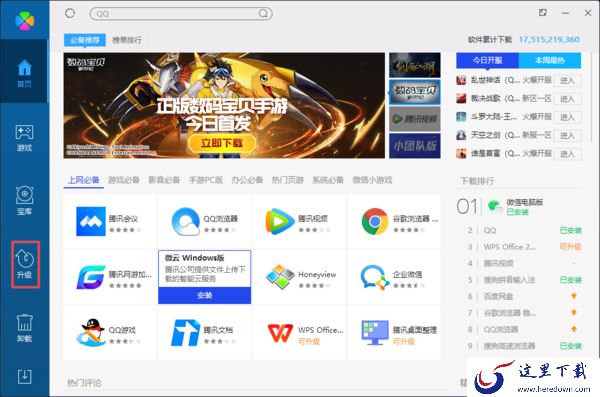Image resolution: width=600 pixels, height=397 pixels.
Task: Click the 腾讯视频 app icon in grid
Action: tap(280, 222)
